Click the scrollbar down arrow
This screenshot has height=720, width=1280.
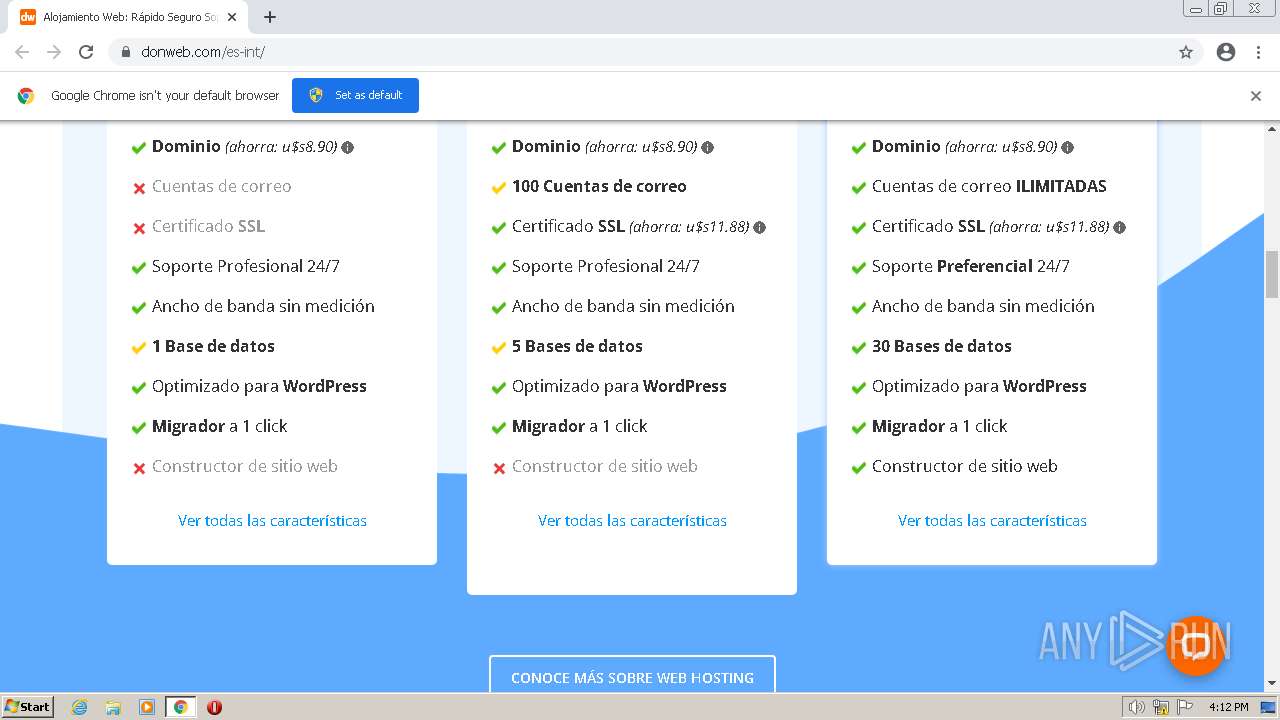(1272, 684)
